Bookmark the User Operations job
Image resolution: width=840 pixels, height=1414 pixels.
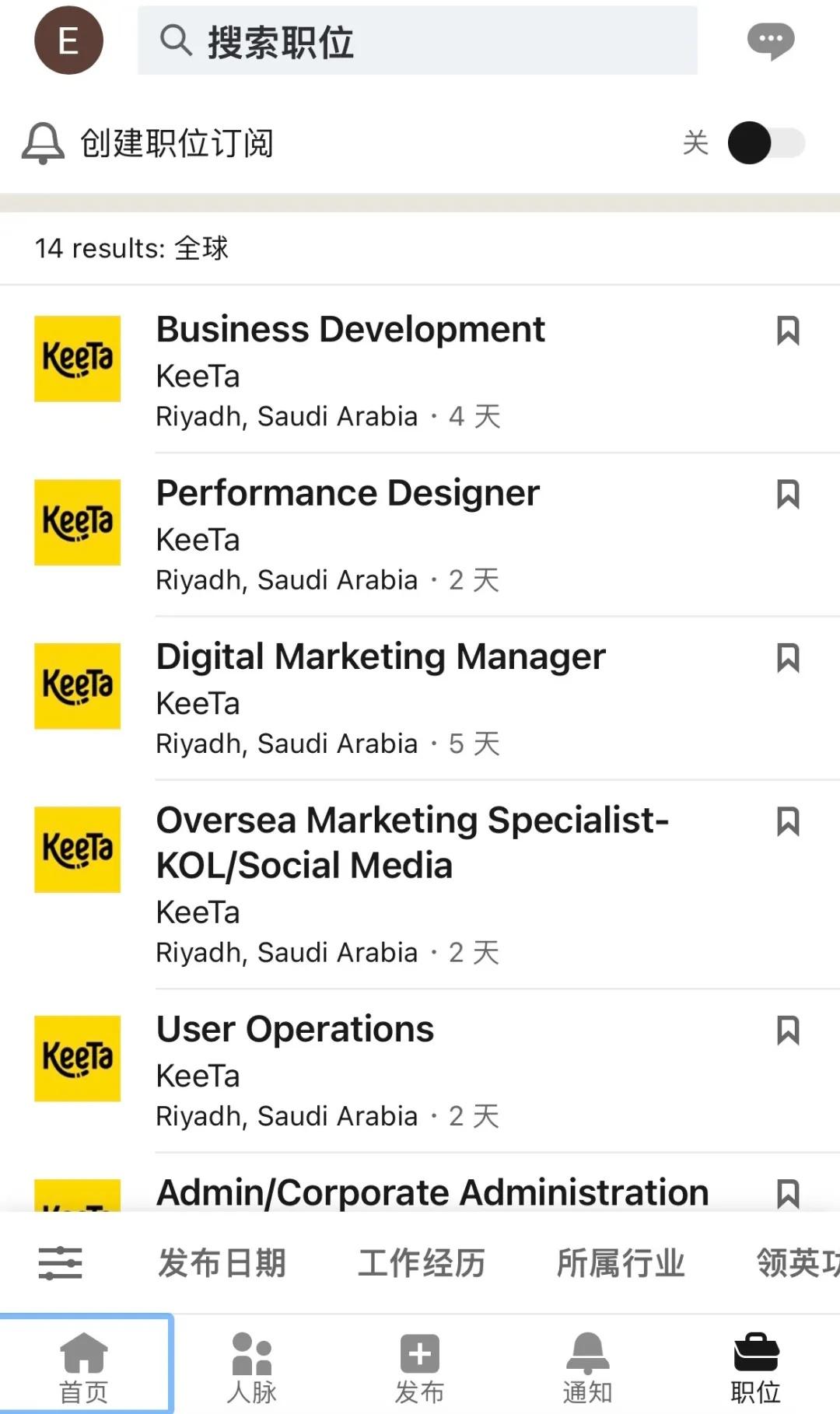[788, 1031]
